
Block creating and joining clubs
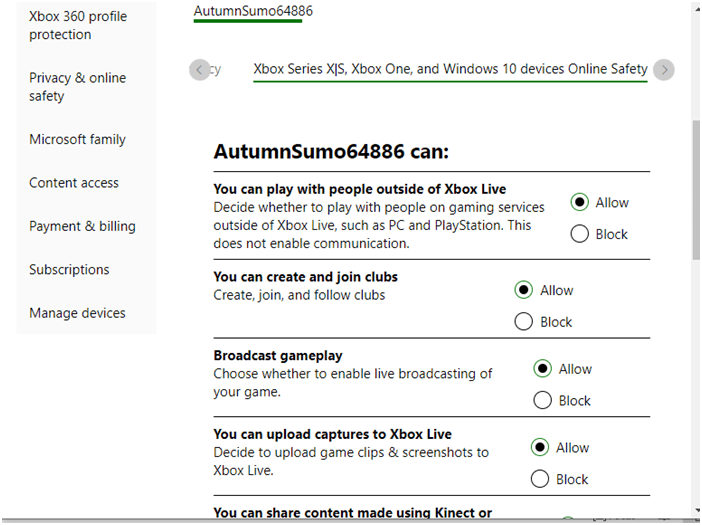click(x=523, y=321)
